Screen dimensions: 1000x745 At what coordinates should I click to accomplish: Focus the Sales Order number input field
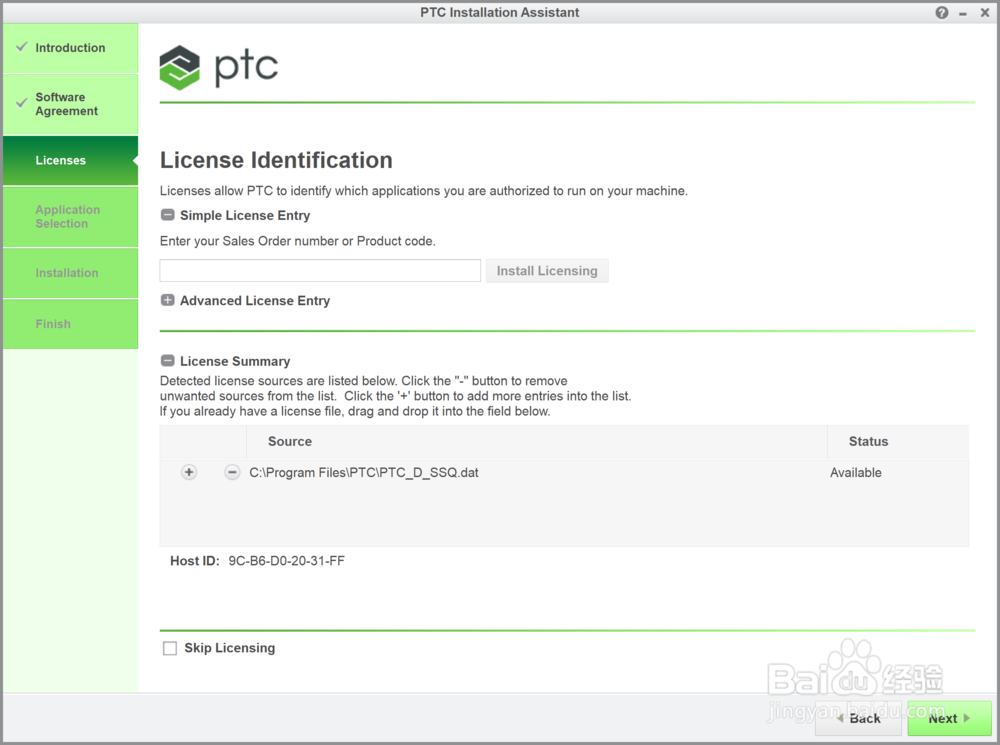(320, 270)
